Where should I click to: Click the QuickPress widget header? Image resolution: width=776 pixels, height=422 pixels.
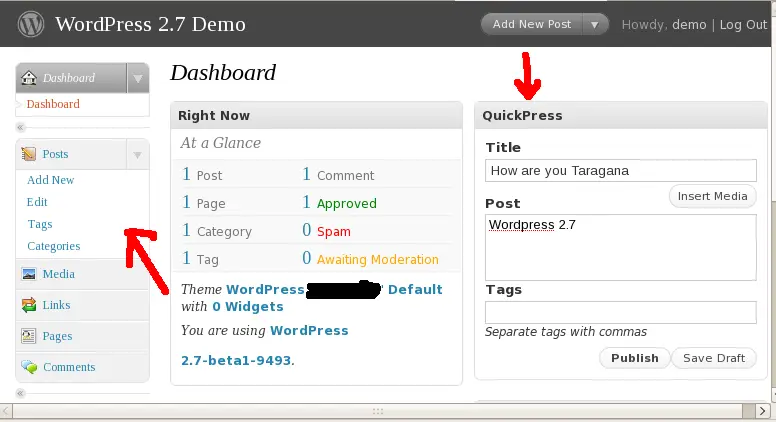(x=621, y=115)
